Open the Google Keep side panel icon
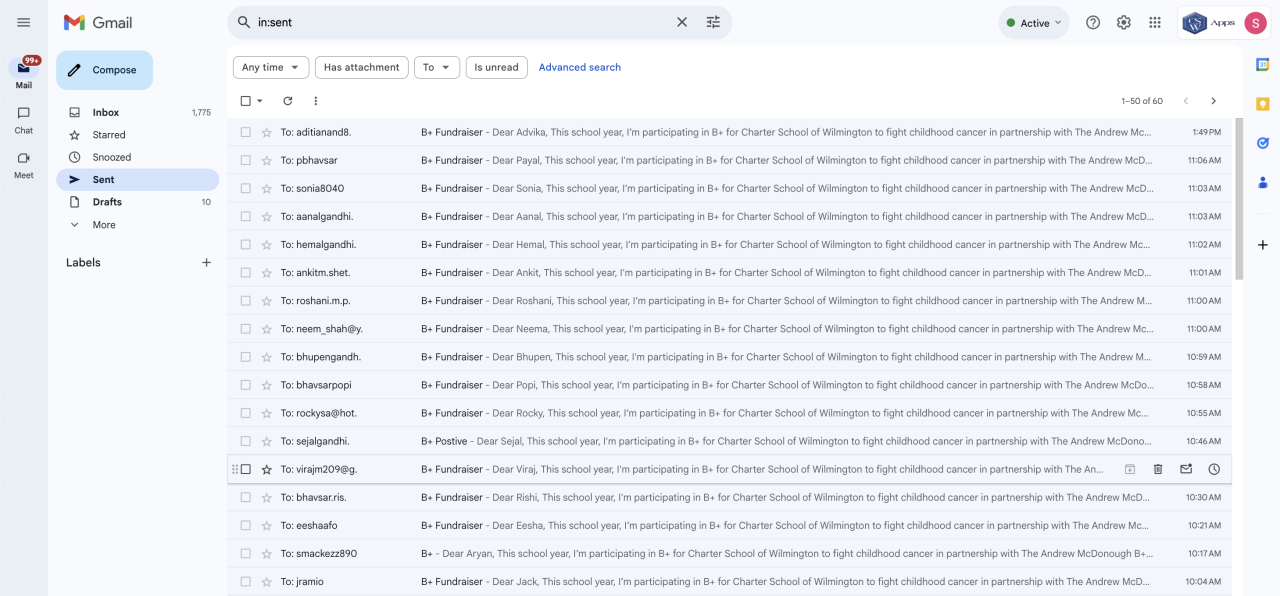The image size is (1280, 596). click(x=1263, y=104)
